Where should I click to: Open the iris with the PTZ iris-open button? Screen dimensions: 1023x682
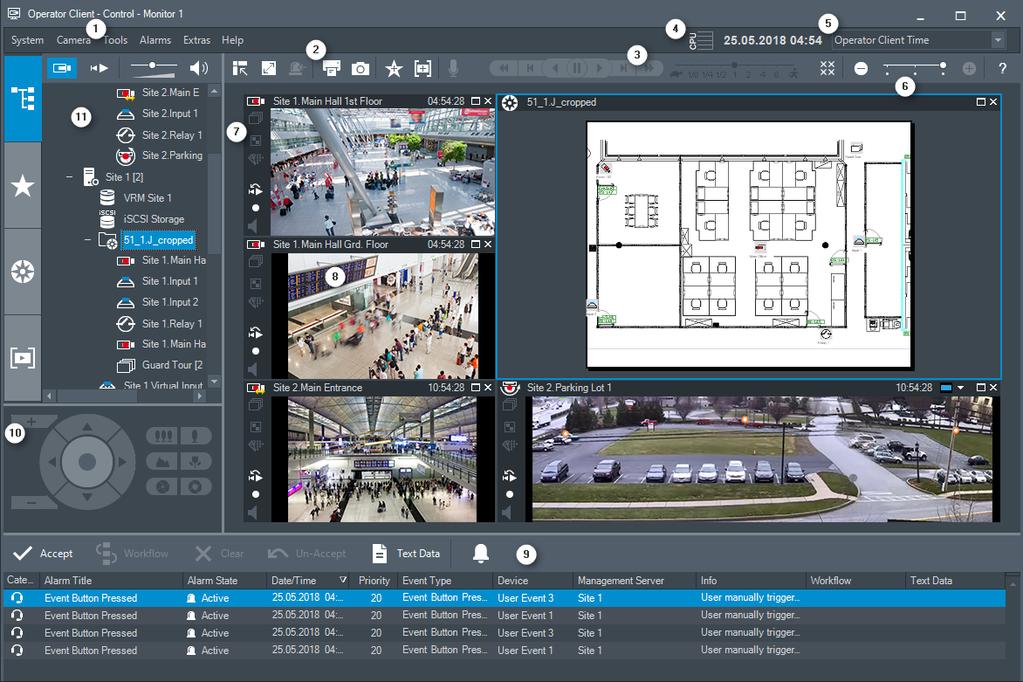tap(195, 487)
